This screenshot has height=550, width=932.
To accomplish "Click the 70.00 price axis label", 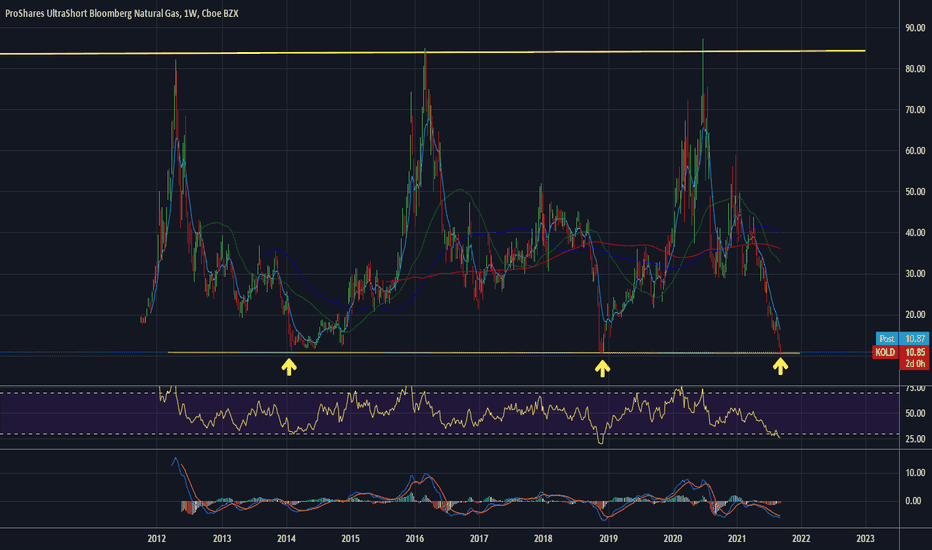I will pyautogui.click(x=915, y=110).
